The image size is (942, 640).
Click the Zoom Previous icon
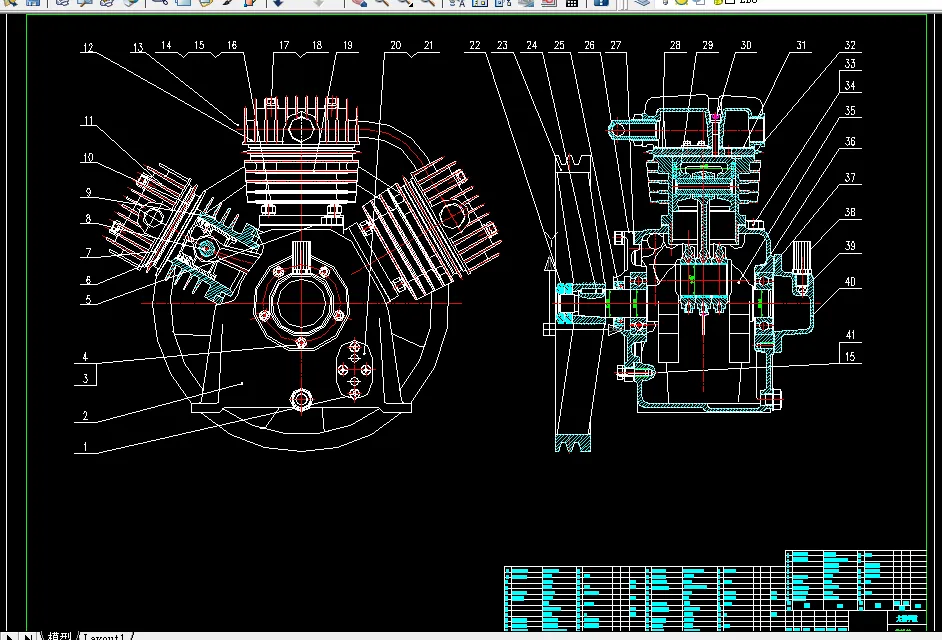pos(427,3)
